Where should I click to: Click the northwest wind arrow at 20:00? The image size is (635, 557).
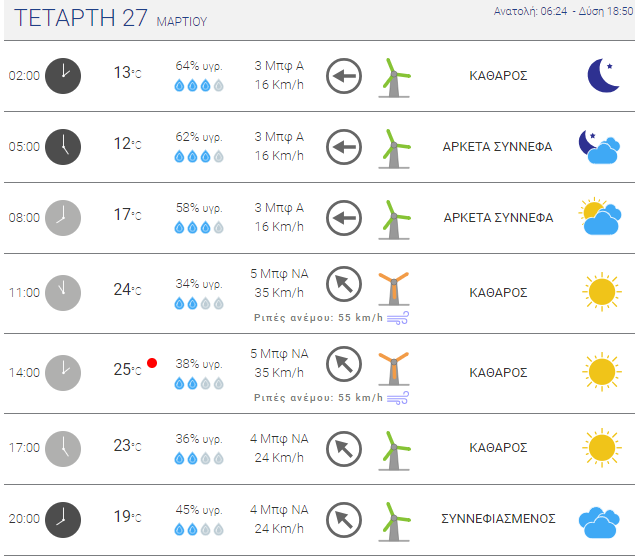pos(344,519)
